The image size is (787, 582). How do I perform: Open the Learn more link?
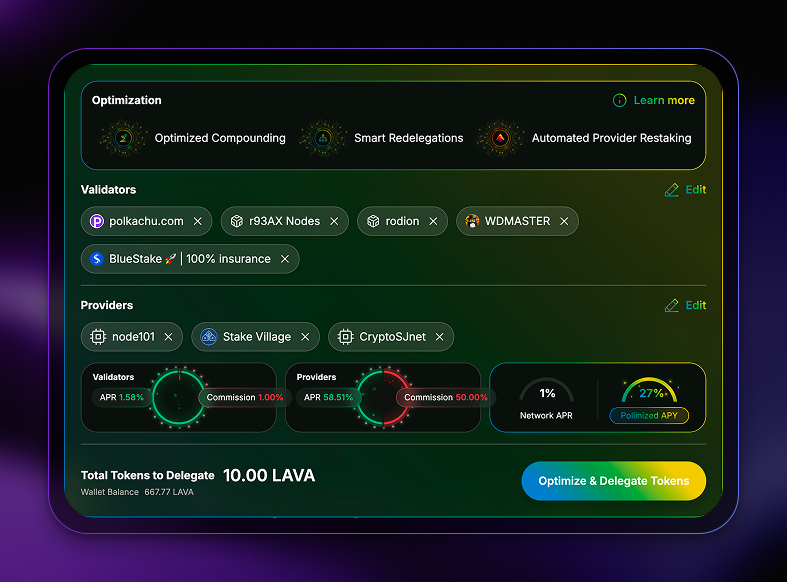click(663, 100)
